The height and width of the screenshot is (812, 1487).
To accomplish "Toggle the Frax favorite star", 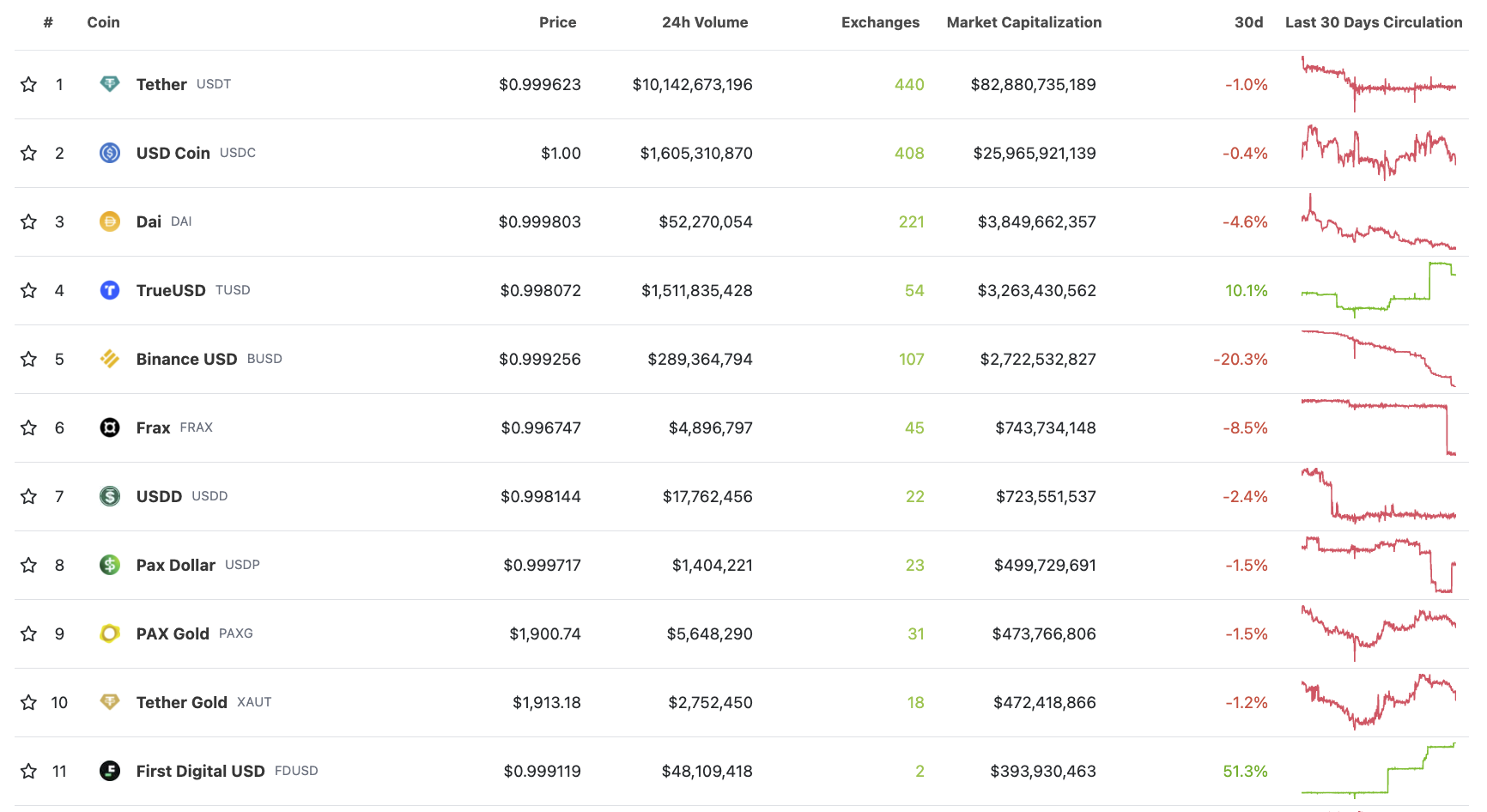I will pos(29,427).
